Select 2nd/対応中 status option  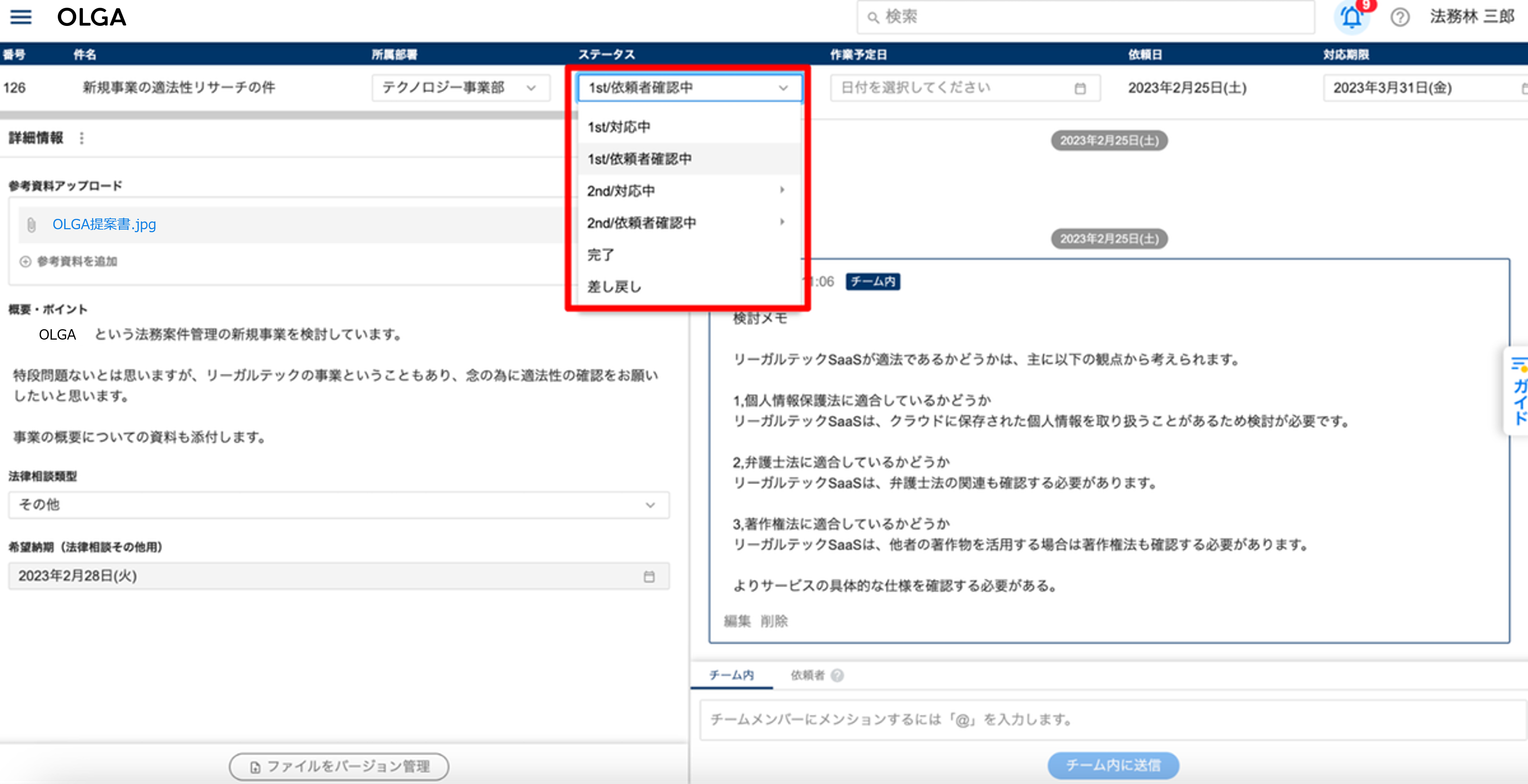coord(690,191)
